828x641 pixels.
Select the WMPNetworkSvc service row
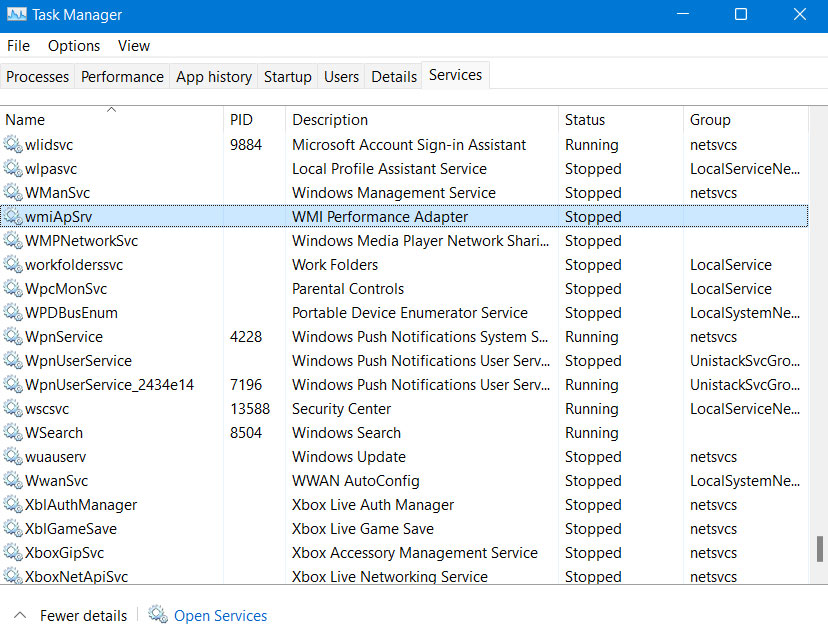(404, 240)
